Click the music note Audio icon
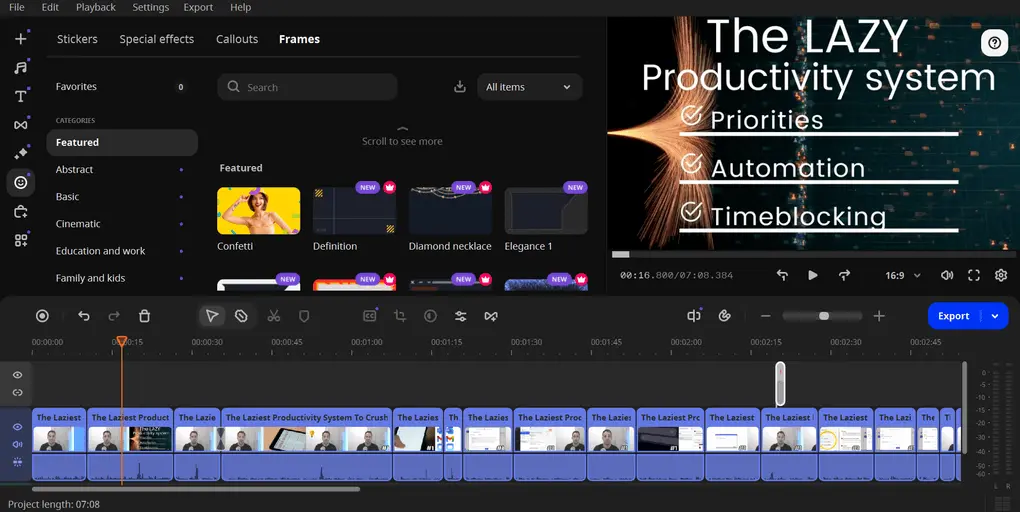The width and height of the screenshot is (1020, 512). [20, 68]
